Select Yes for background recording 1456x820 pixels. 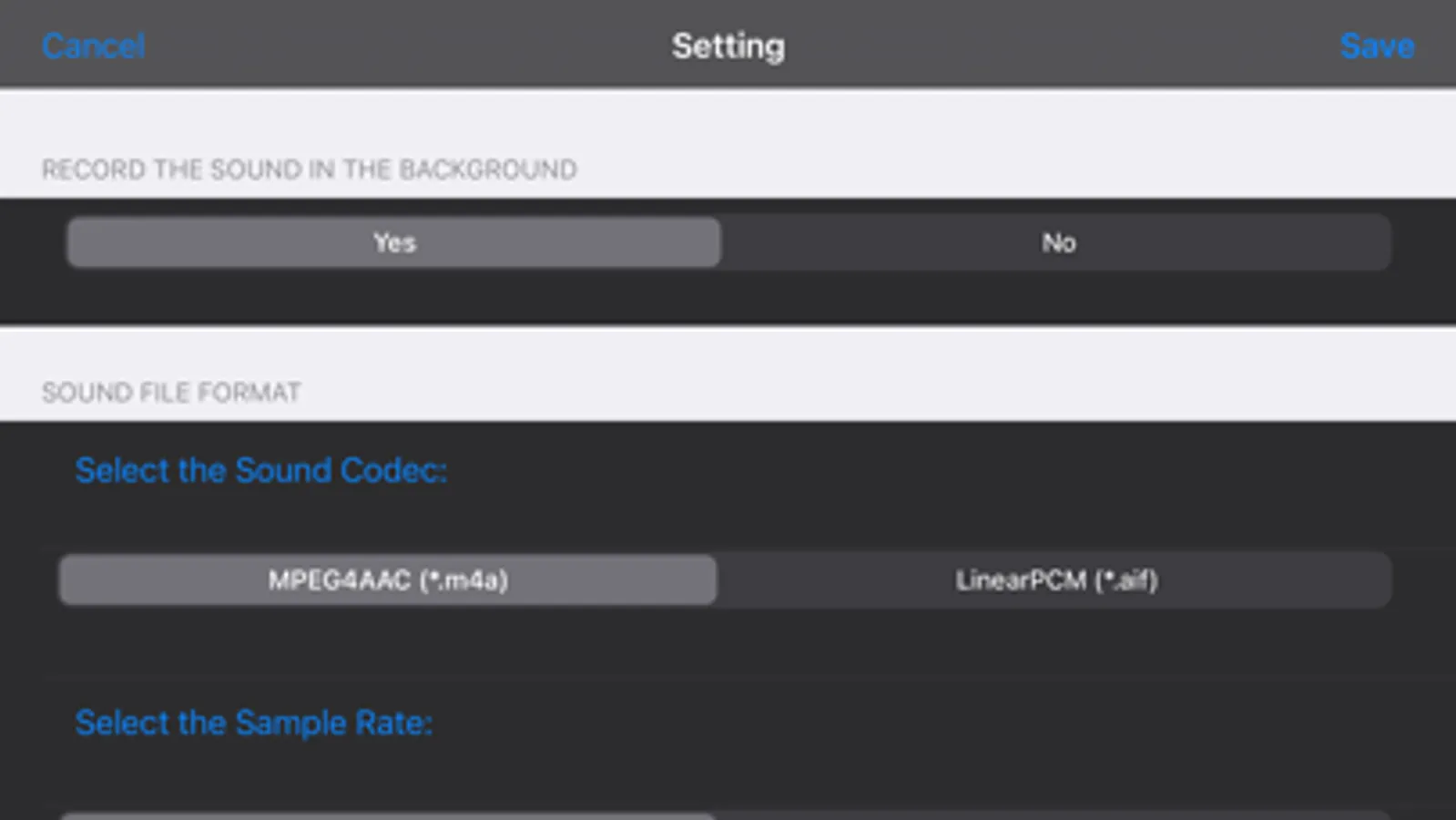click(x=393, y=242)
